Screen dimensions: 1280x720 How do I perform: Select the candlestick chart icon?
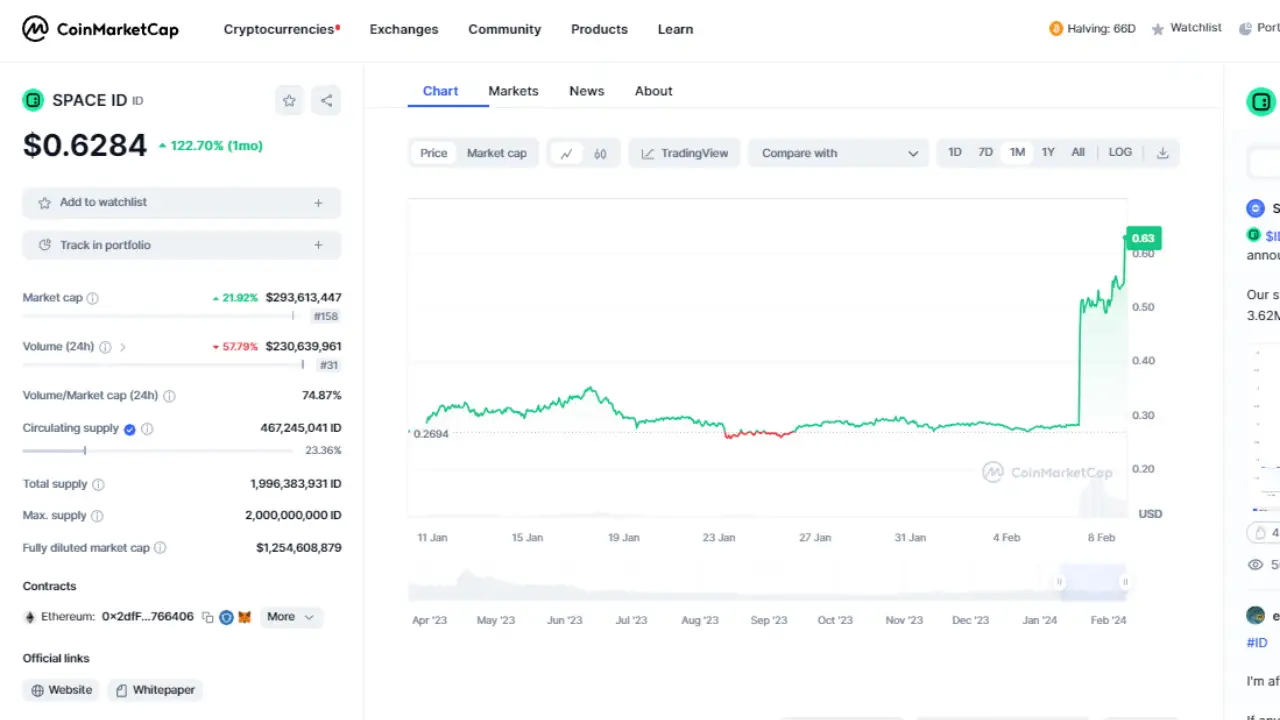pos(600,153)
